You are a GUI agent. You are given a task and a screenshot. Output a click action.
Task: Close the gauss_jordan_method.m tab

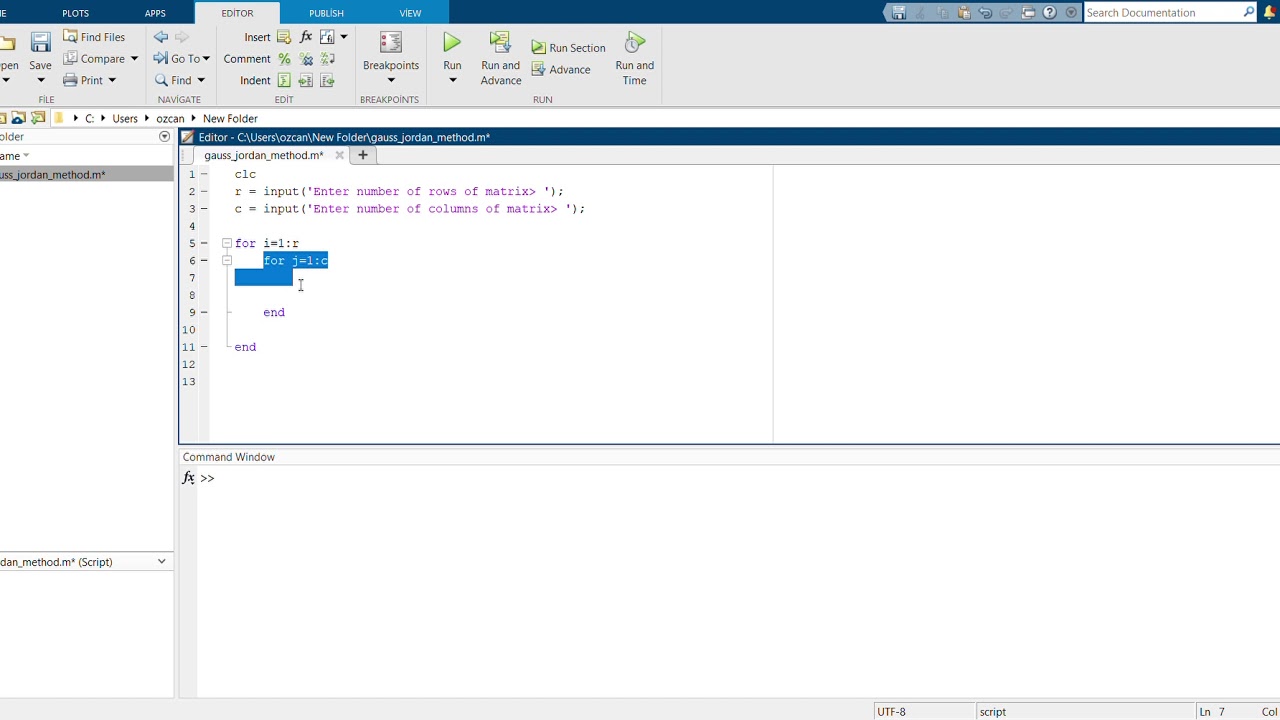pyautogui.click(x=339, y=155)
